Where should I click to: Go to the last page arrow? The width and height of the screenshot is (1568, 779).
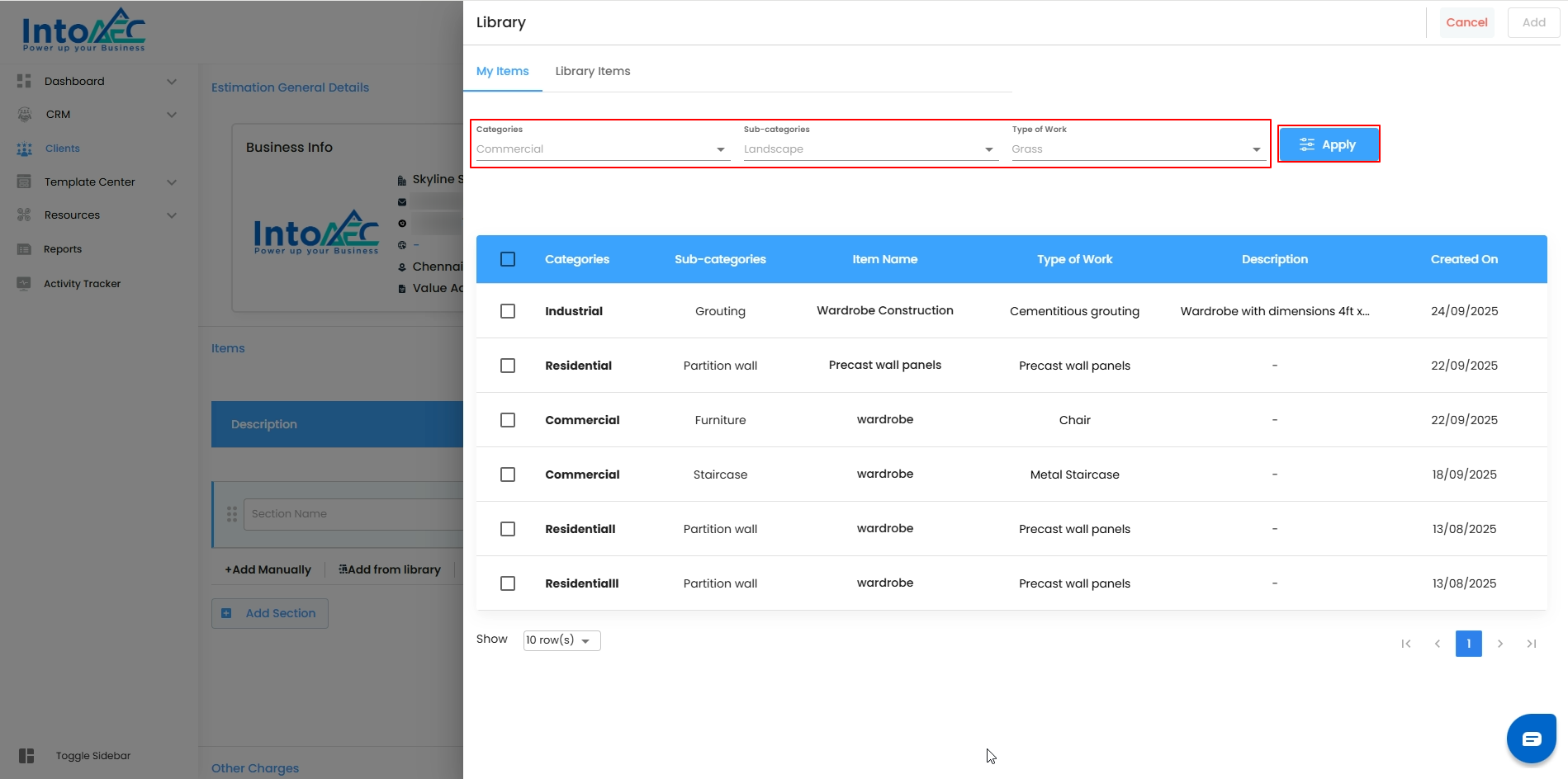point(1531,644)
